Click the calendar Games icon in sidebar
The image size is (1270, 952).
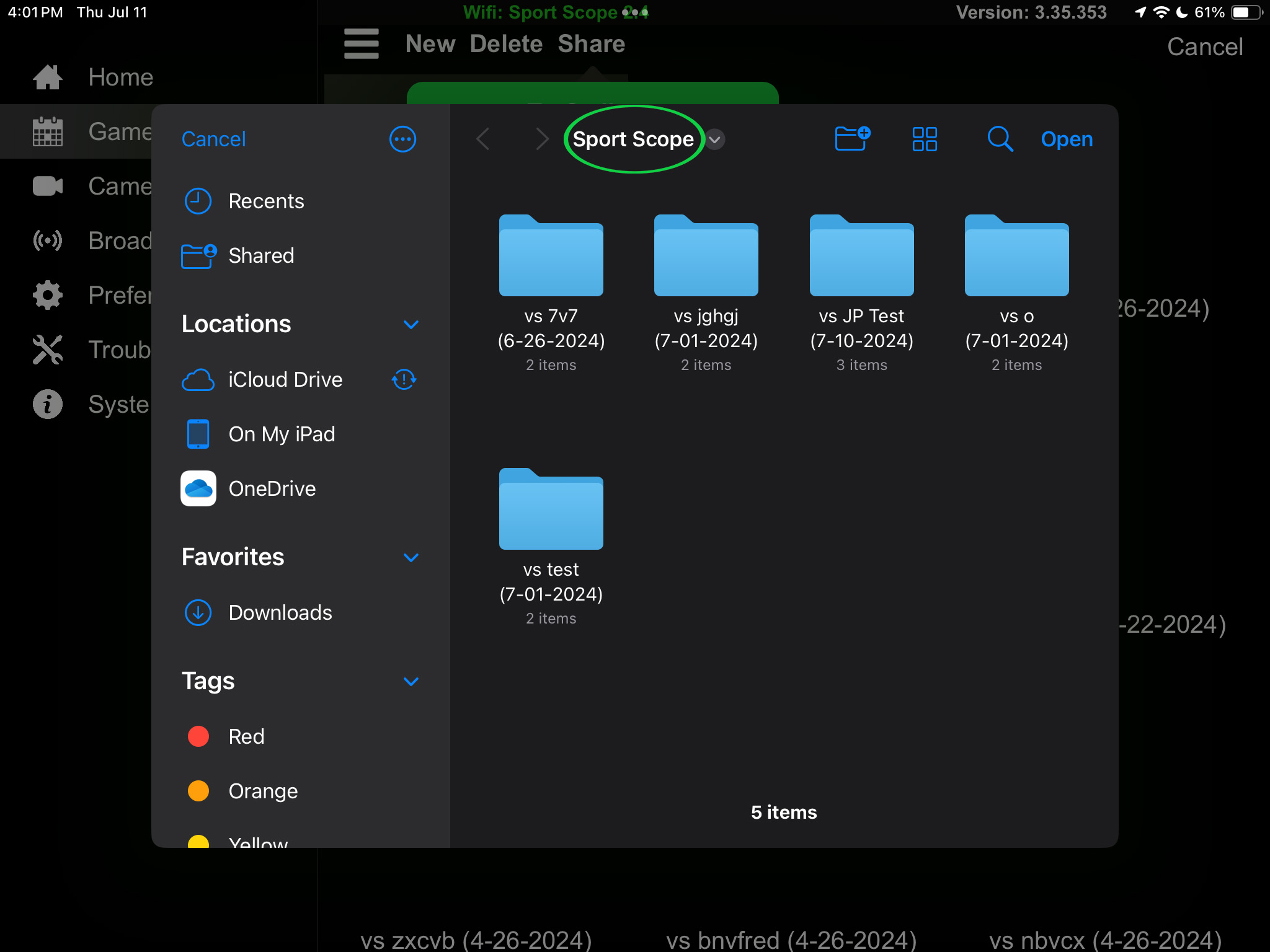48,131
